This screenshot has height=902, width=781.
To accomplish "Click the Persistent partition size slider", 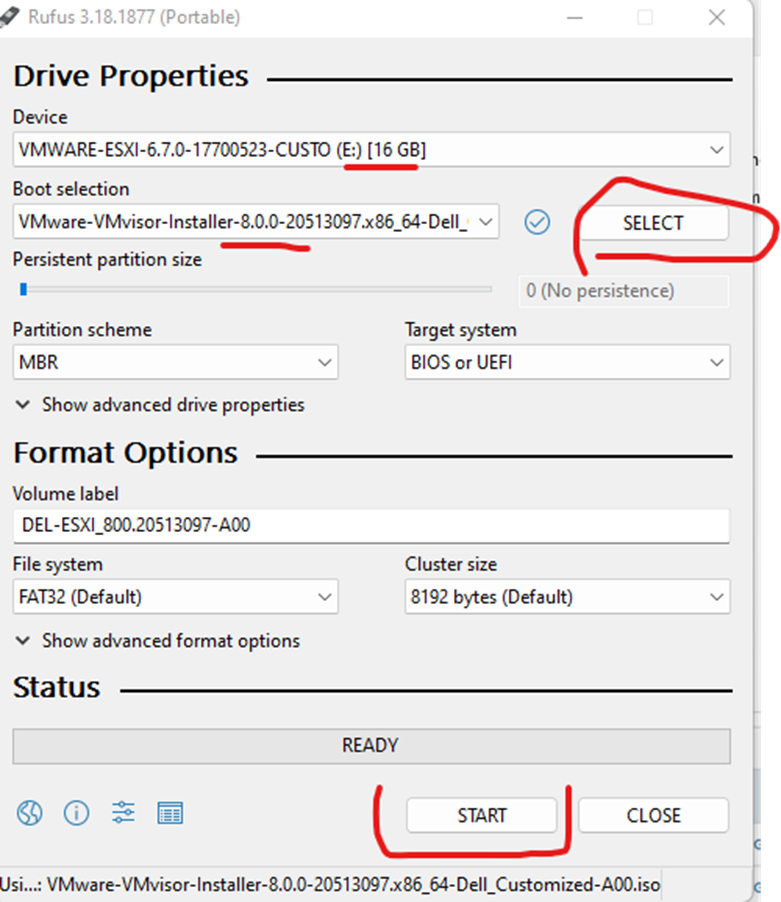I will point(255,290).
